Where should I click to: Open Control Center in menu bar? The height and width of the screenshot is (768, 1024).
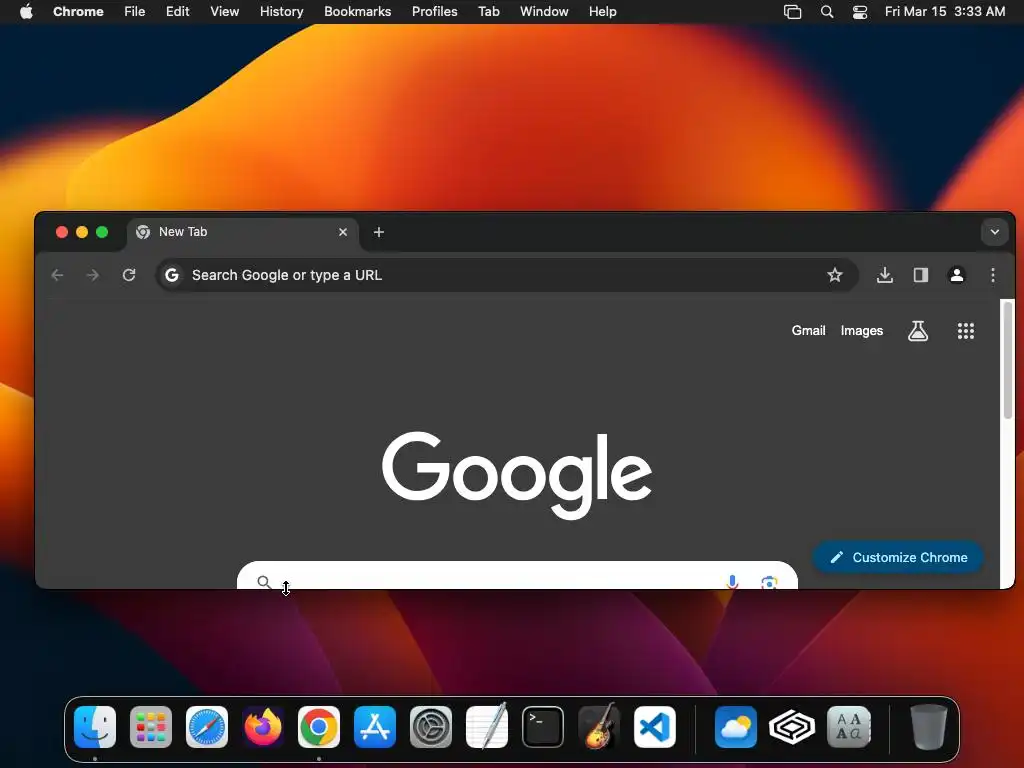click(x=860, y=12)
